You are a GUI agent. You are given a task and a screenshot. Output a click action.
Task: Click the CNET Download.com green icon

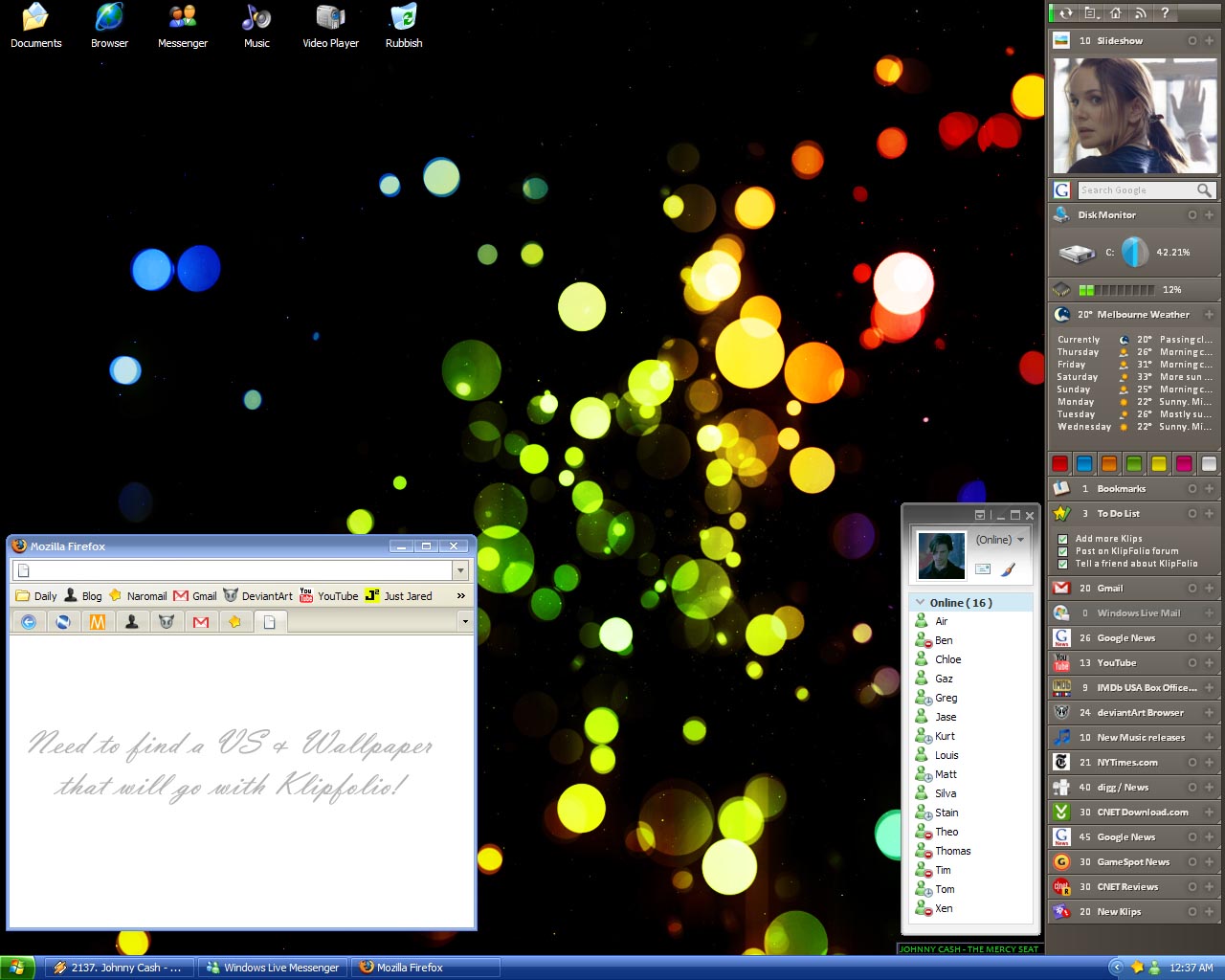click(1061, 812)
